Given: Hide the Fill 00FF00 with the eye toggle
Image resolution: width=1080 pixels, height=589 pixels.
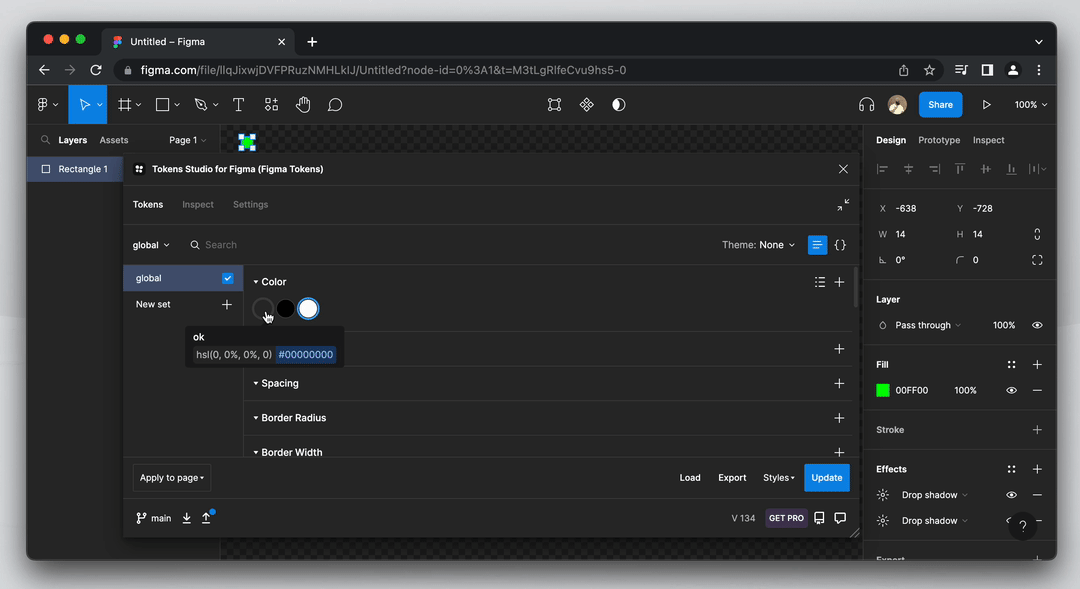Looking at the screenshot, I should (x=1010, y=390).
